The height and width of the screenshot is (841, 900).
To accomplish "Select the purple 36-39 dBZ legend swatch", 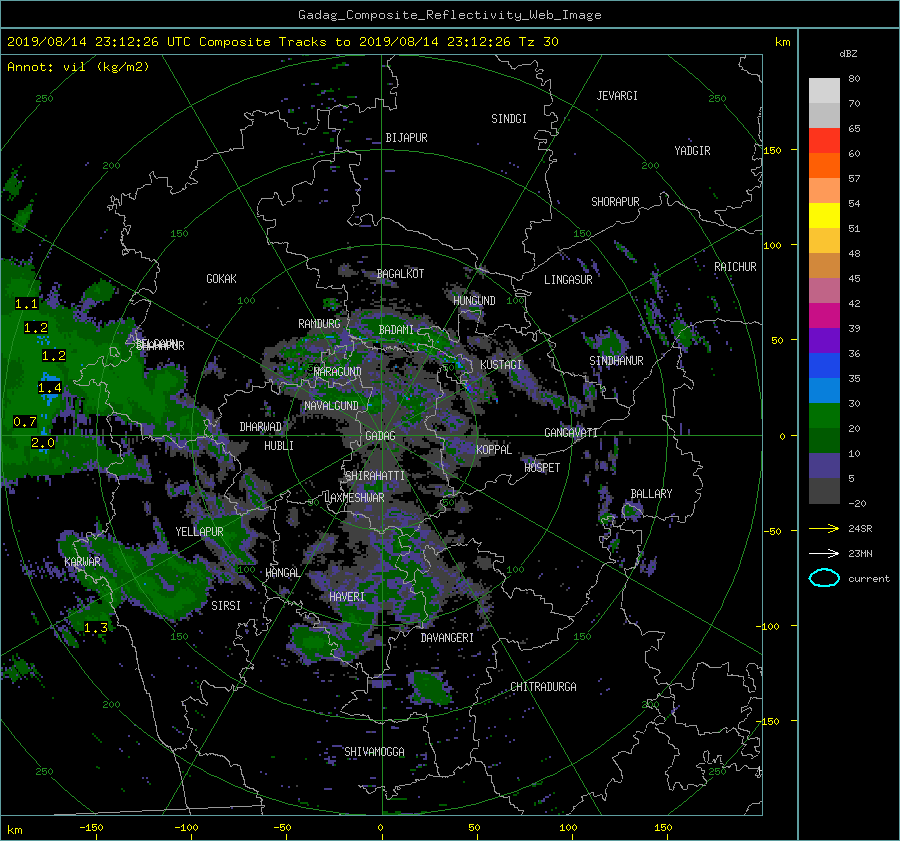I will coord(824,341).
